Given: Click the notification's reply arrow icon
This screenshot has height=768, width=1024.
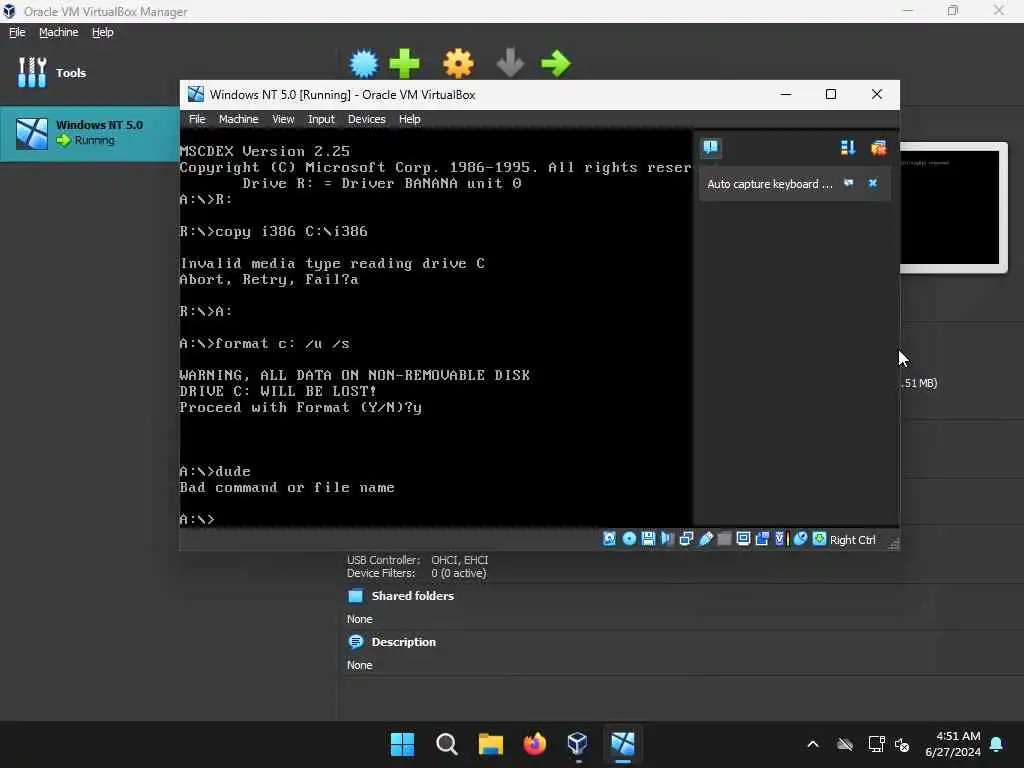Looking at the screenshot, I should pos(848,183).
